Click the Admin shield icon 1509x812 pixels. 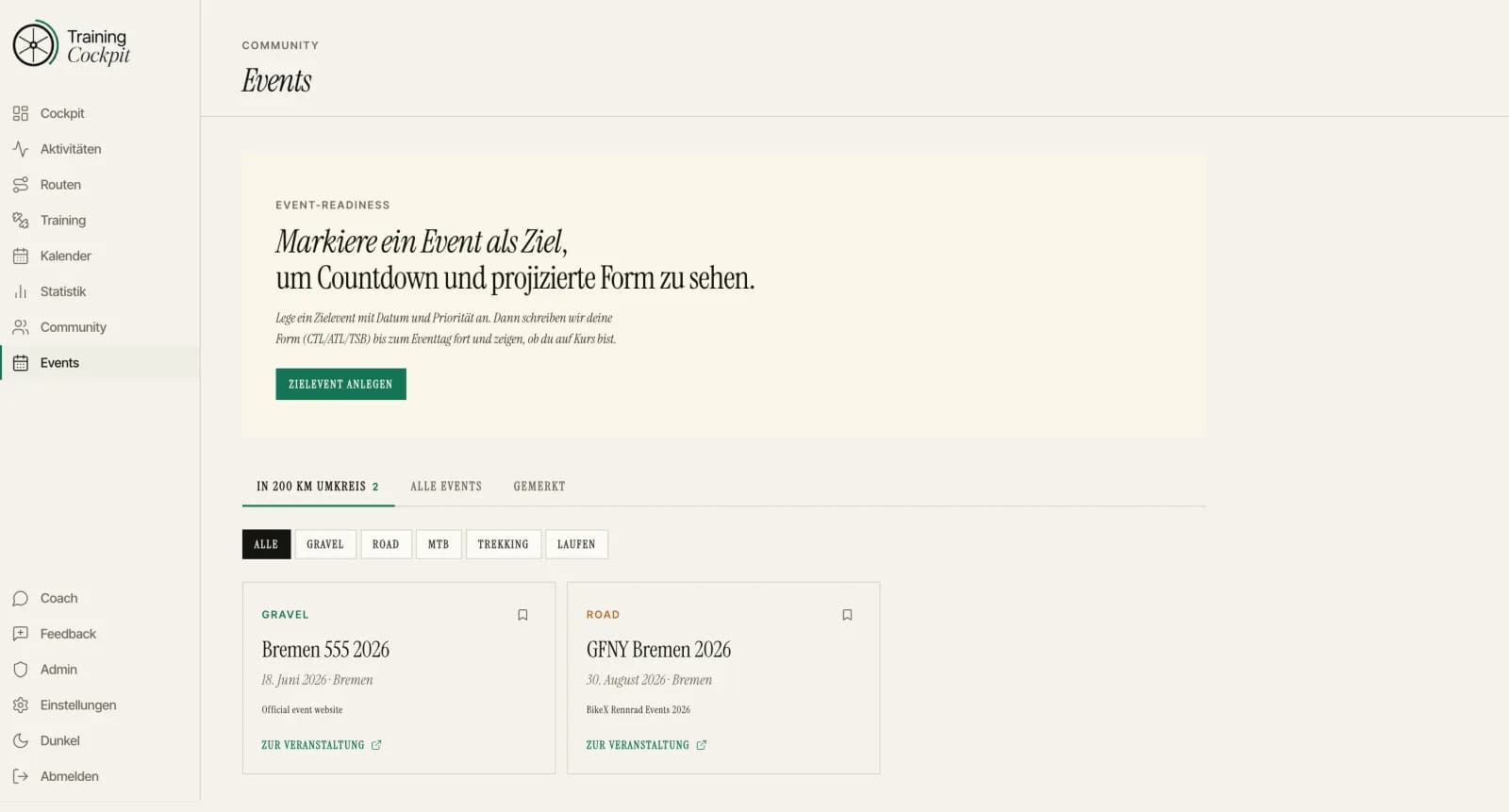tap(21, 670)
